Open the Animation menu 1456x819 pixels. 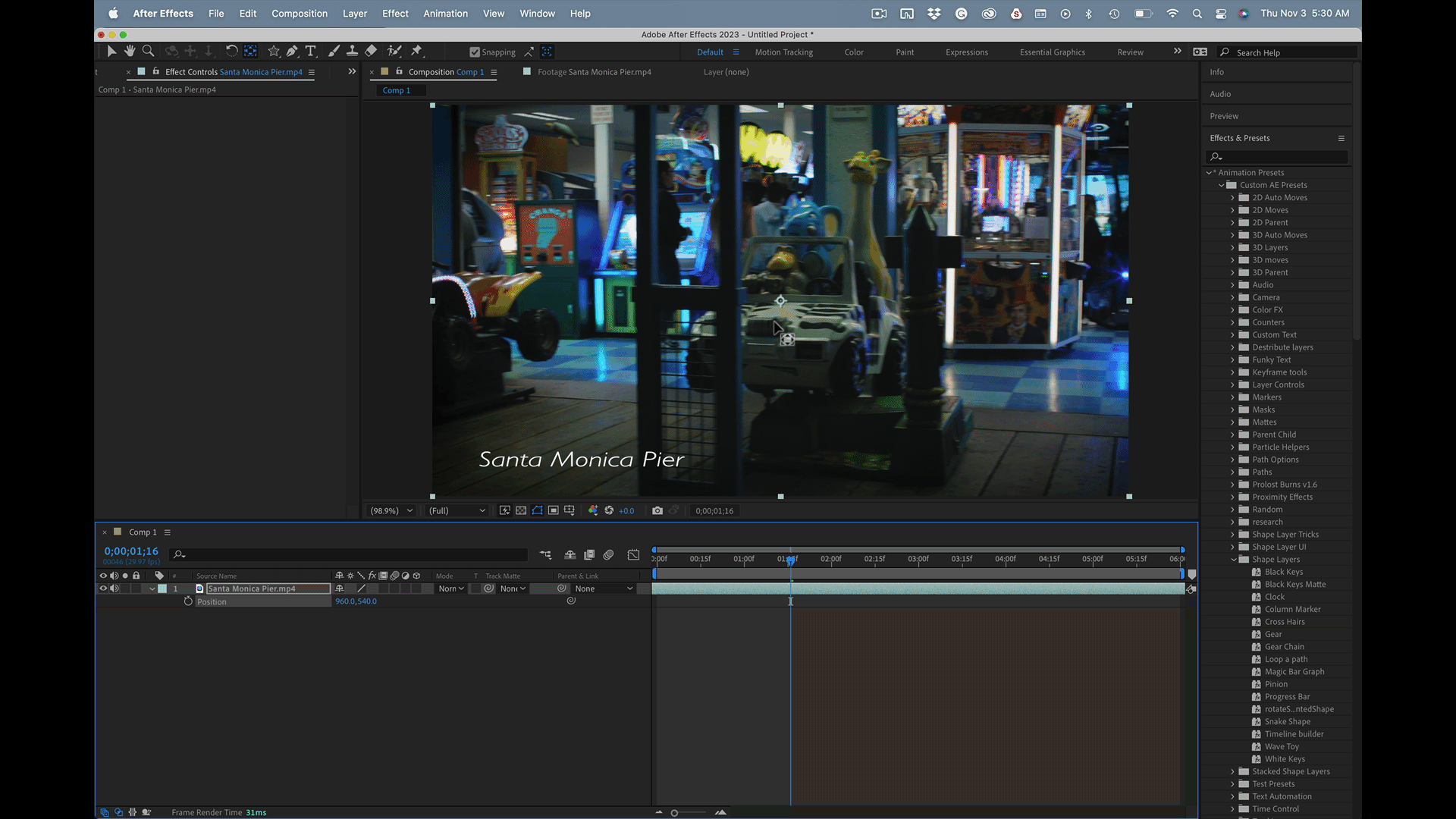(445, 14)
